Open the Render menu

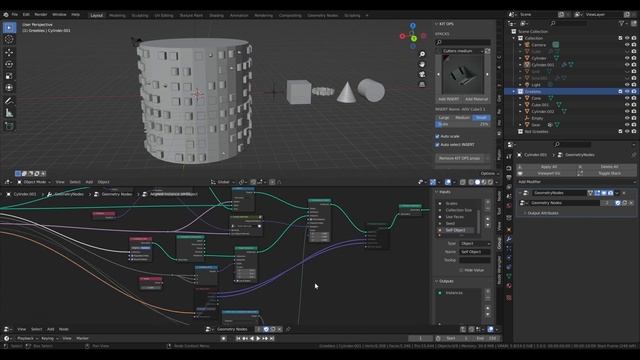41,15
